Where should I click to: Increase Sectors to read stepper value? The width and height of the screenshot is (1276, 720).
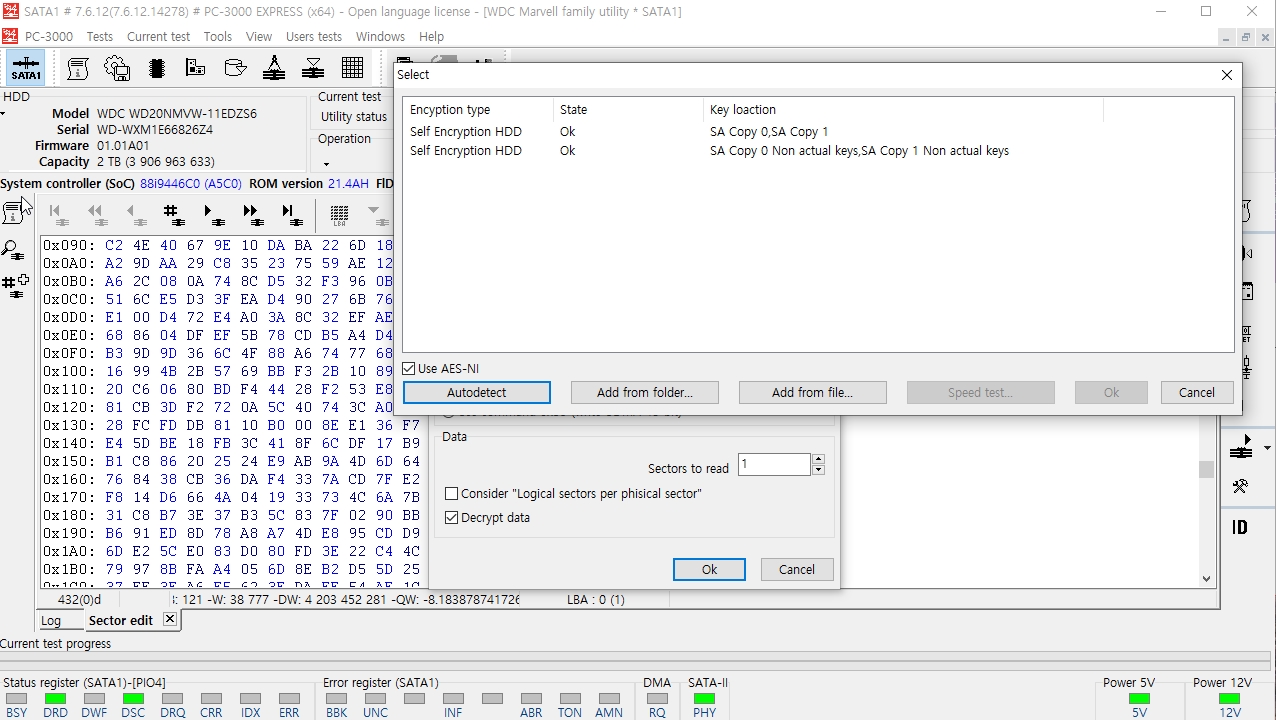click(818, 459)
